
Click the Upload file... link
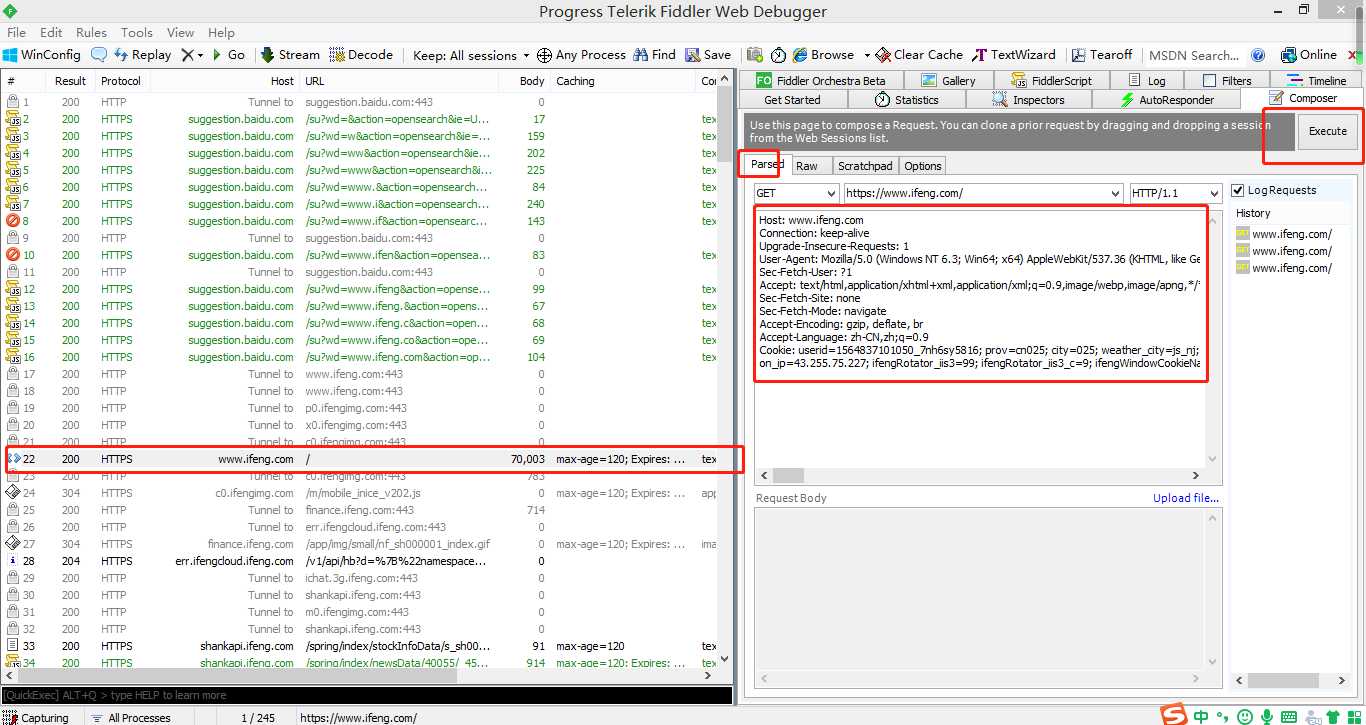[1186, 498]
